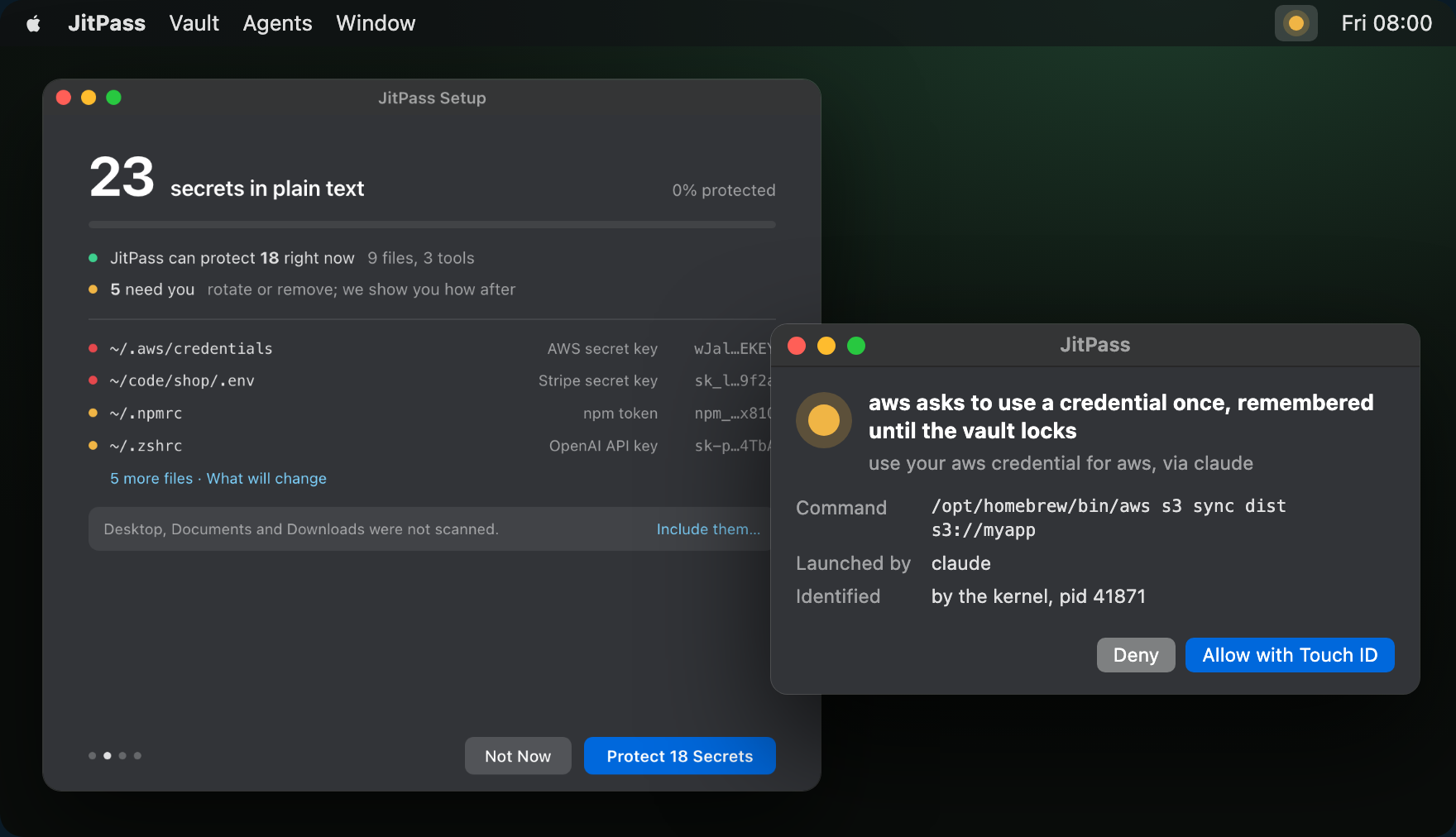Click the Launched by value claude
Image resolution: width=1456 pixels, height=837 pixels.
coord(961,563)
